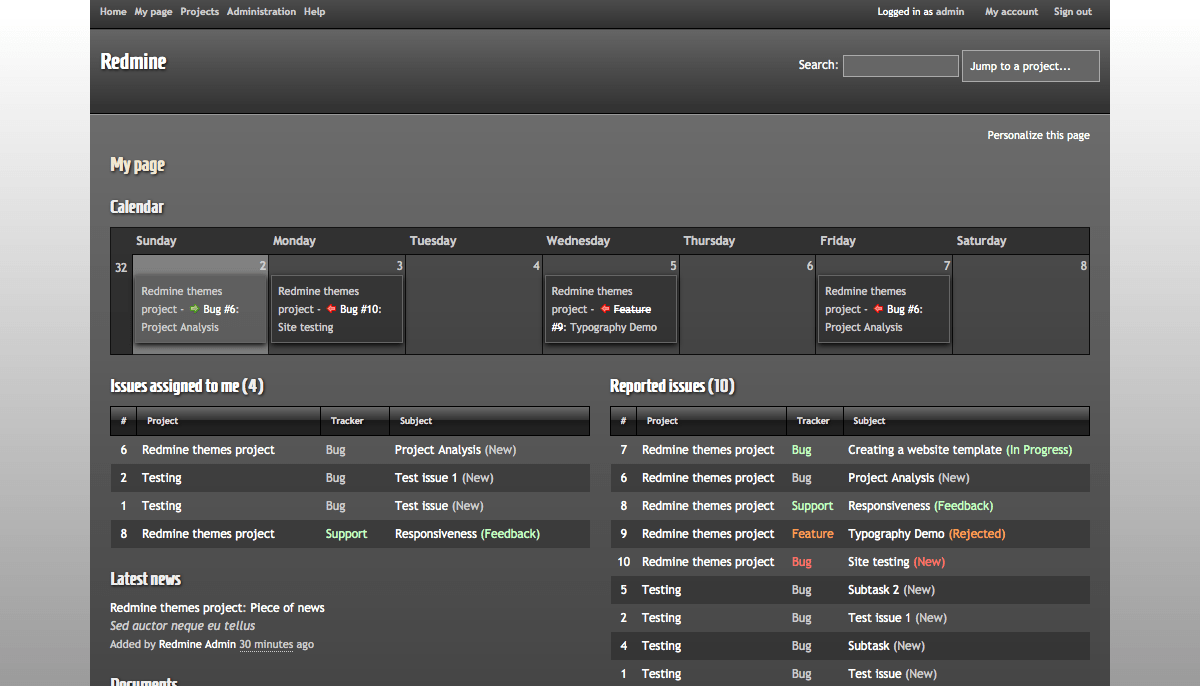Open 'Responsiveness' in the assigned issues table
Viewport: 1200px width, 686px height.
tap(436, 534)
